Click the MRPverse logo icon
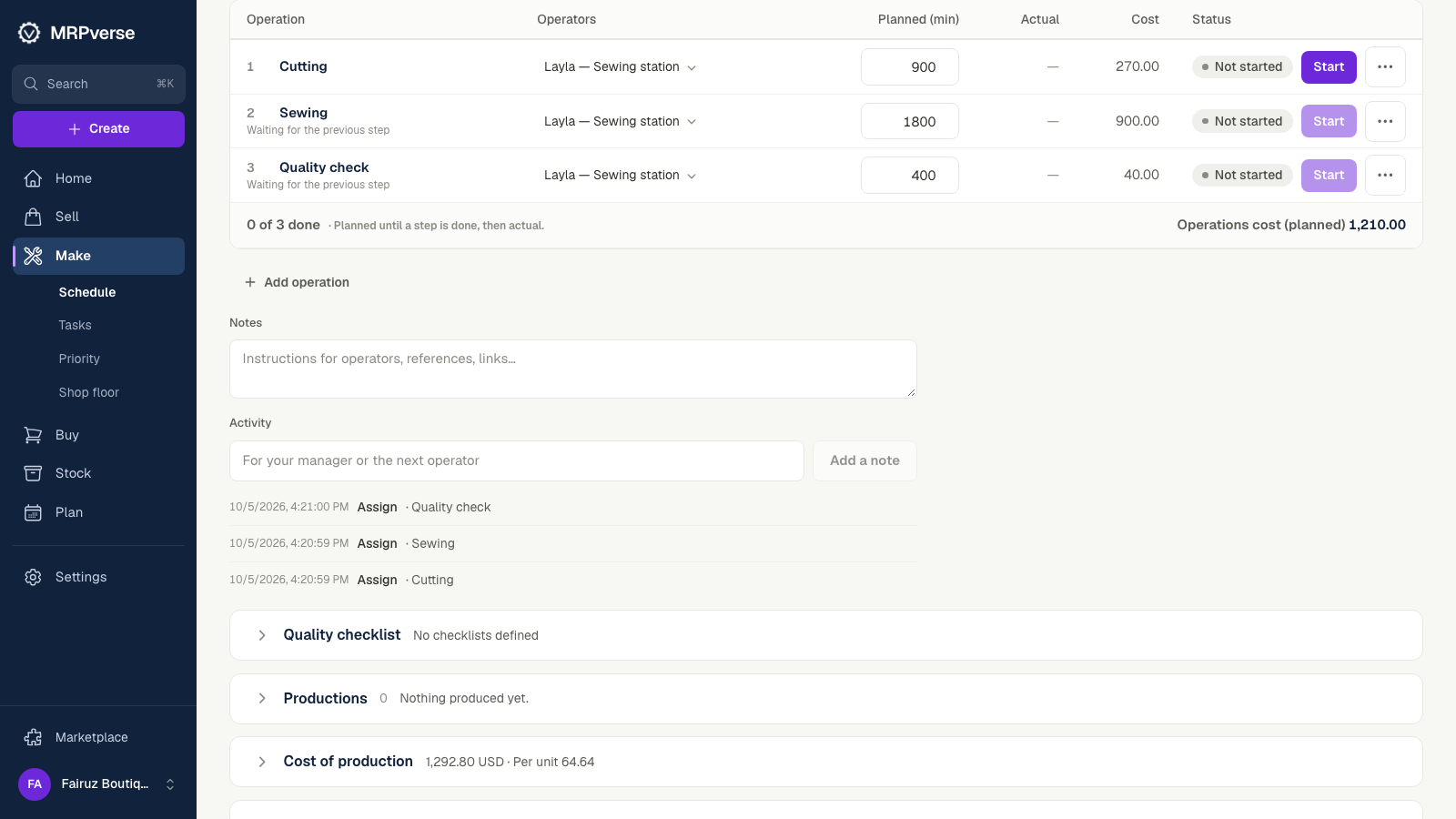Screen dimensions: 1456x819 (x=29, y=33)
